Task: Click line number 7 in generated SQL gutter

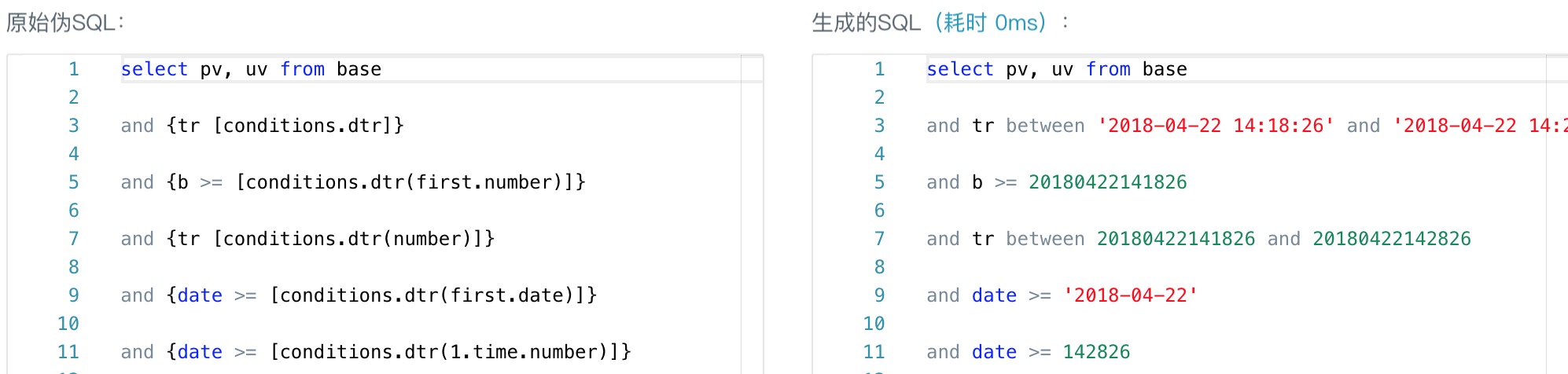Action: click(x=879, y=239)
